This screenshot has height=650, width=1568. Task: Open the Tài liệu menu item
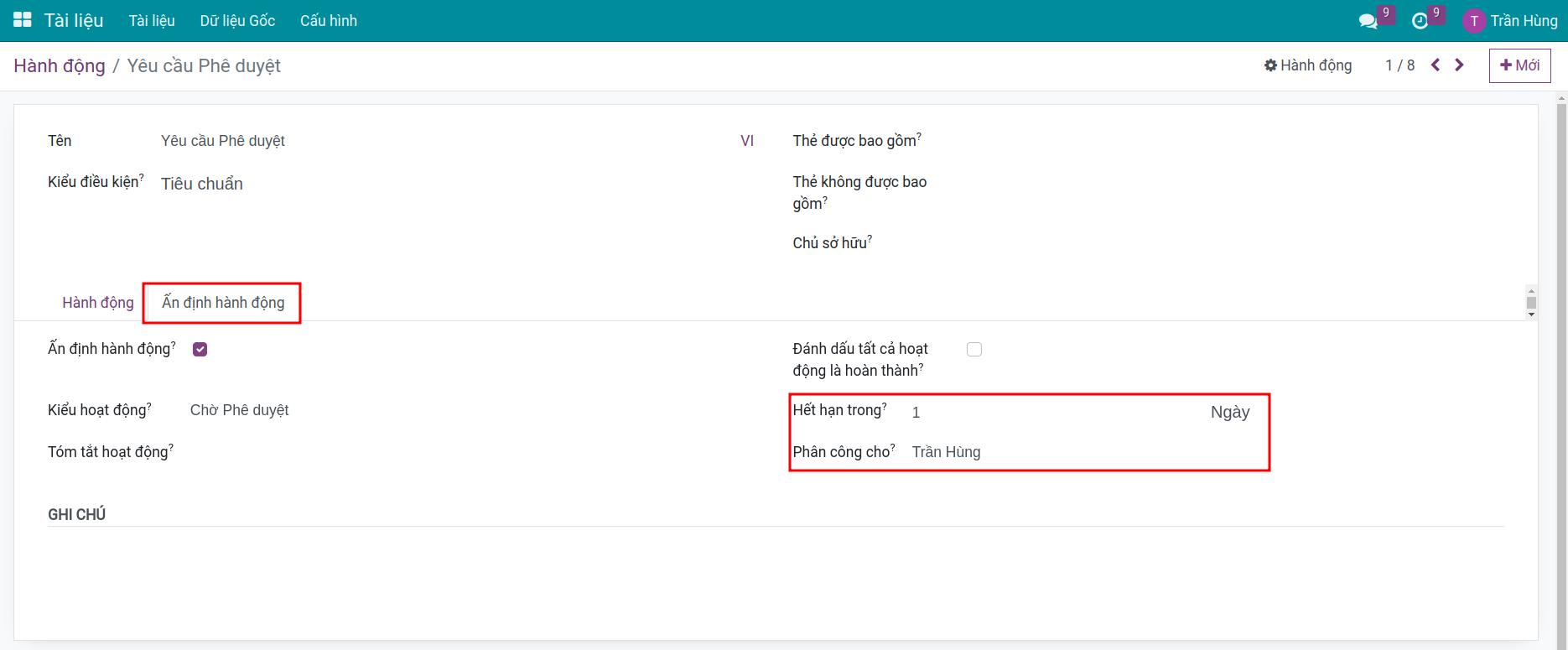(152, 21)
